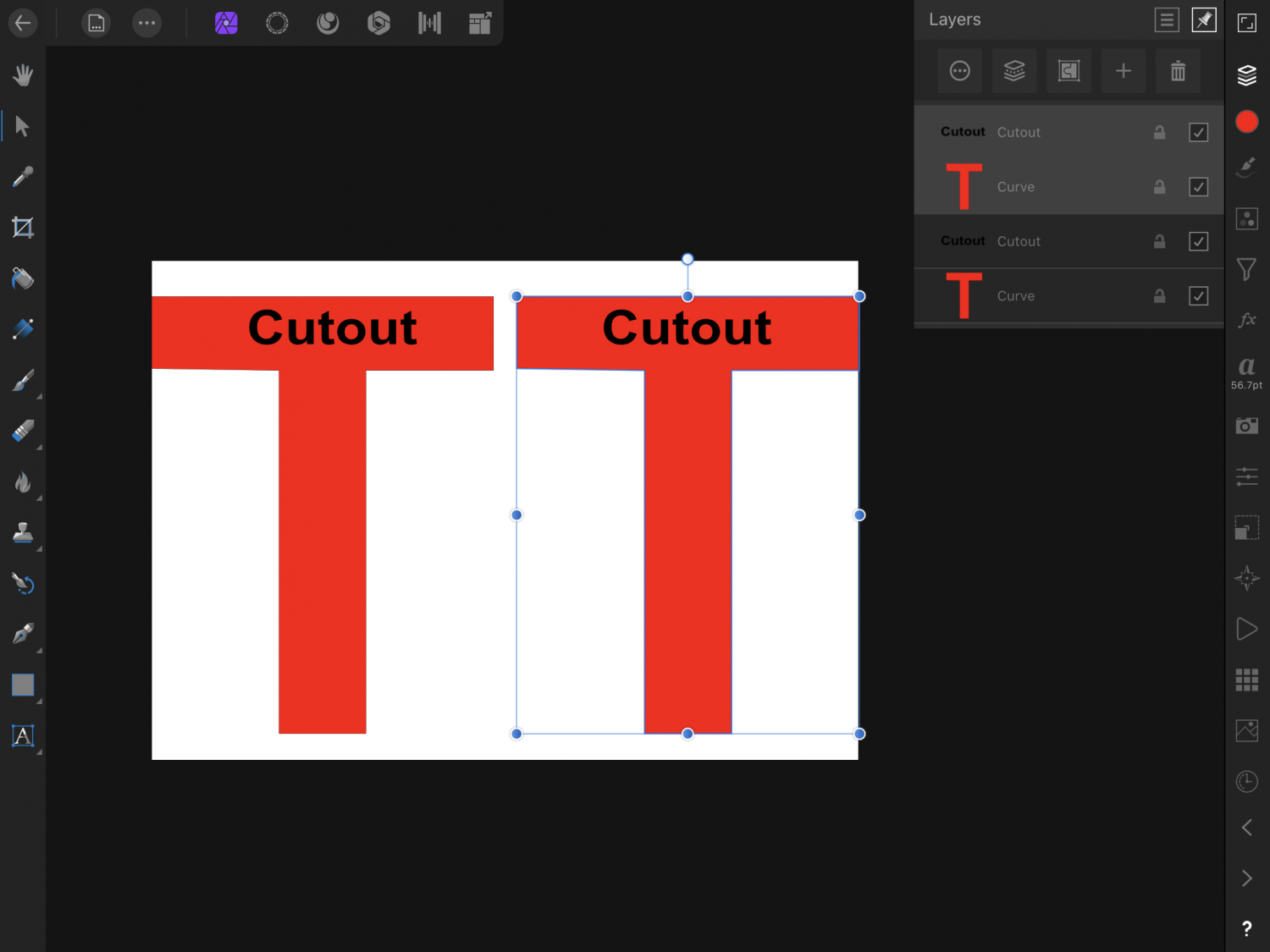Screen dimensions: 1270x952
Task: Select the Rectangle shape tool
Action: 23,685
